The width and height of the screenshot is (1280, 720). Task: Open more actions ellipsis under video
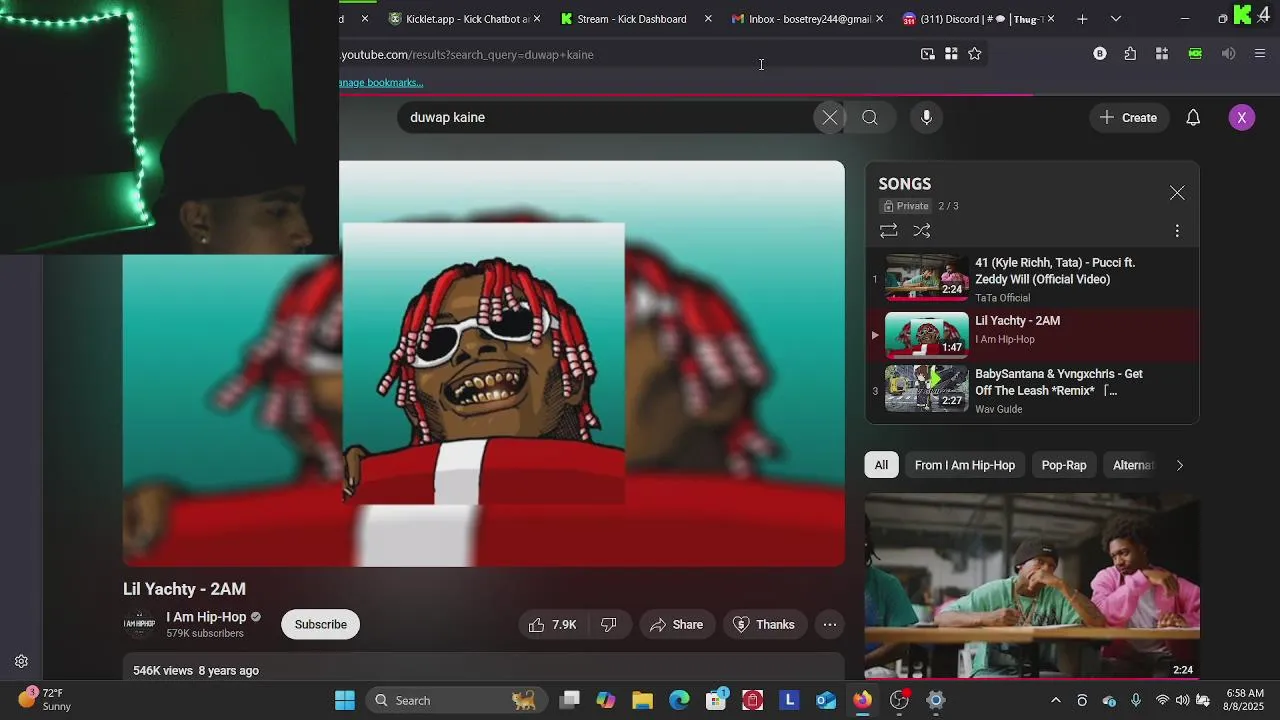(x=830, y=625)
